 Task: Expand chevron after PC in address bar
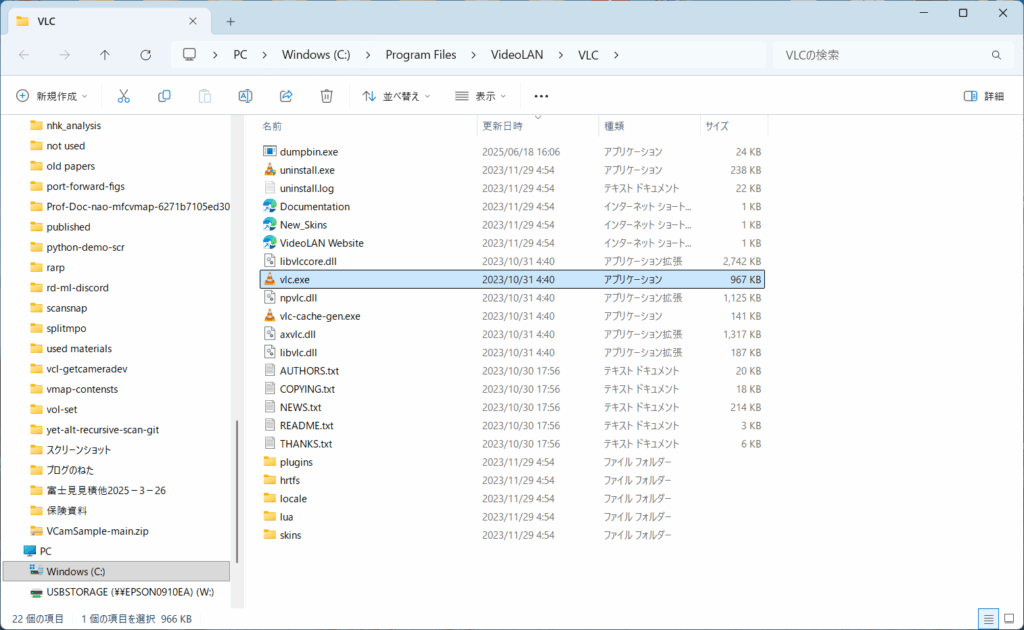pyautogui.click(x=264, y=55)
